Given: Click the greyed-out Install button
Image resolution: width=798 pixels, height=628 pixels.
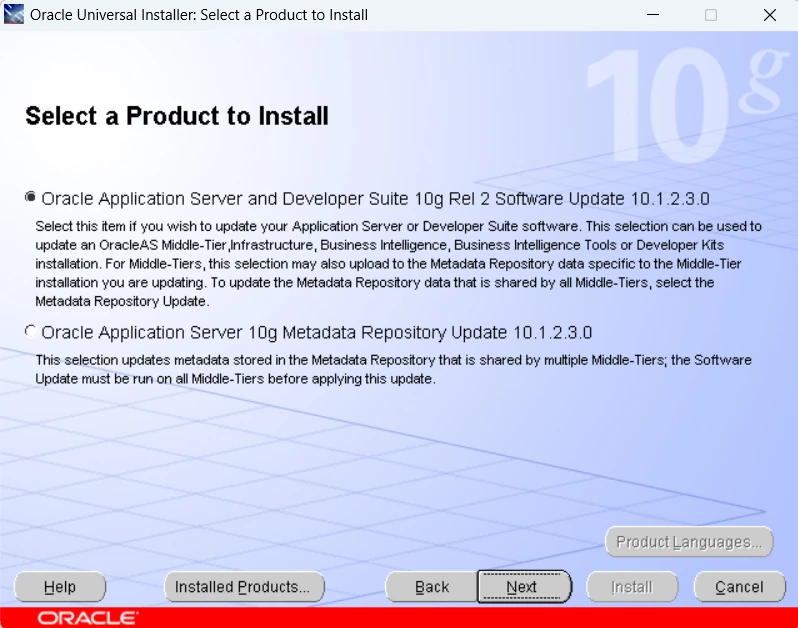Looking at the screenshot, I should [632, 587].
